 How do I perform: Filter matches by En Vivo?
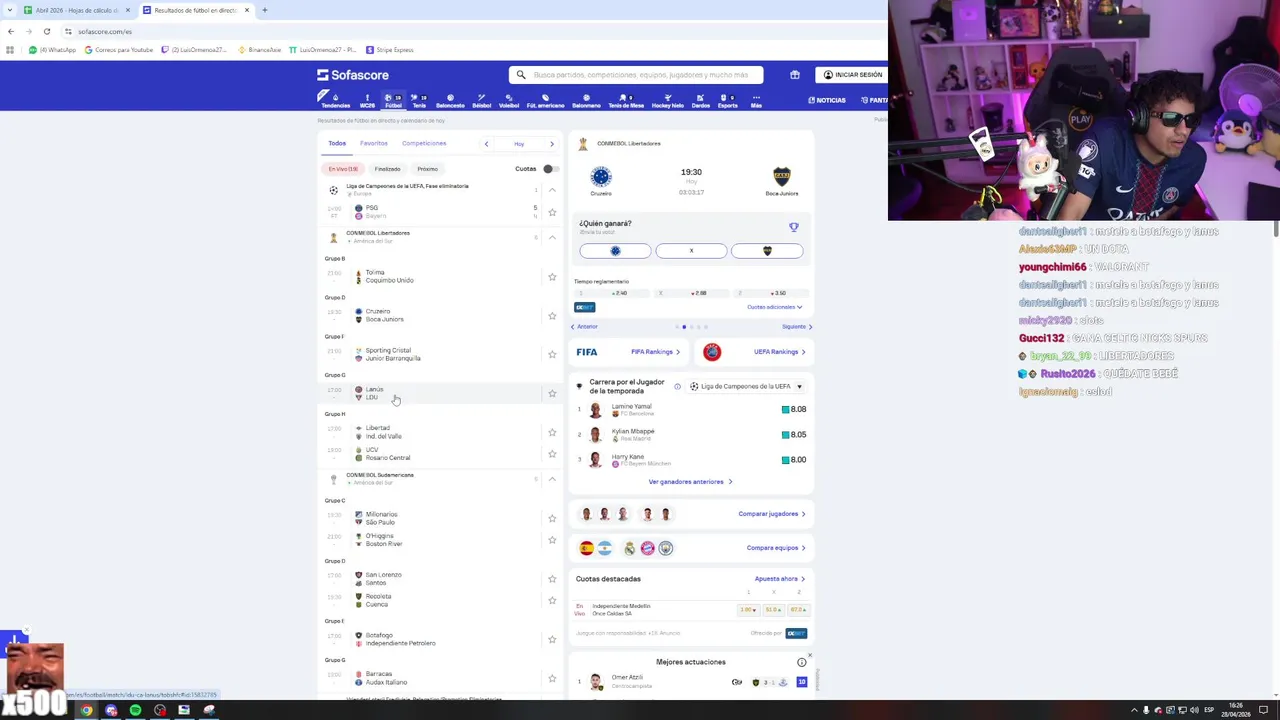343,169
